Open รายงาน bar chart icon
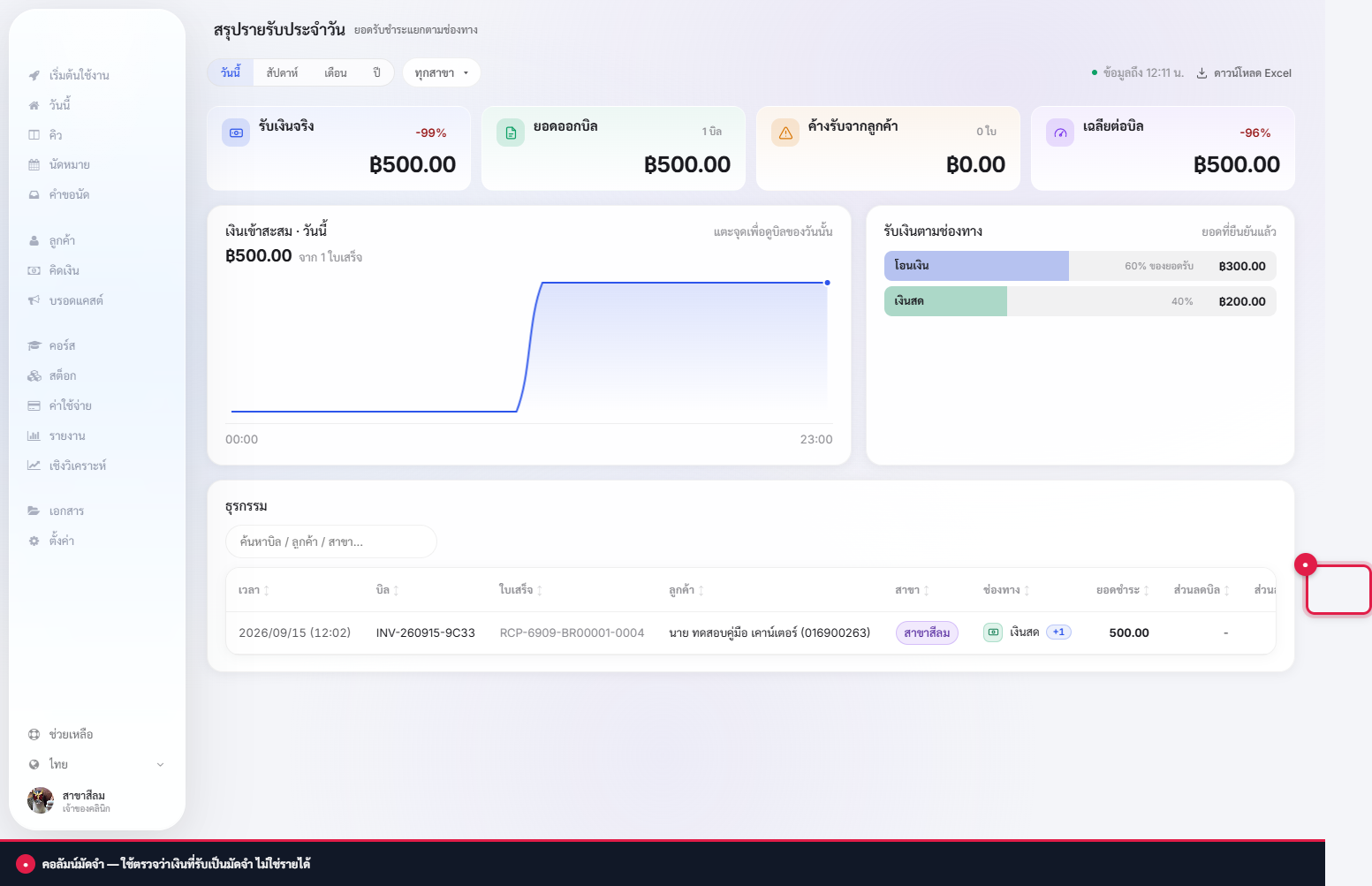The width and height of the screenshot is (1372, 886). [34, 436]
